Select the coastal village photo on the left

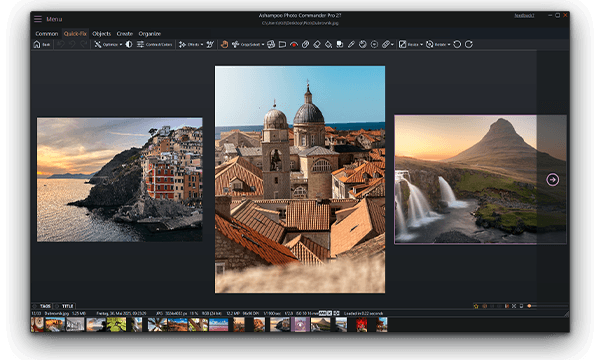tap(120, 179)
